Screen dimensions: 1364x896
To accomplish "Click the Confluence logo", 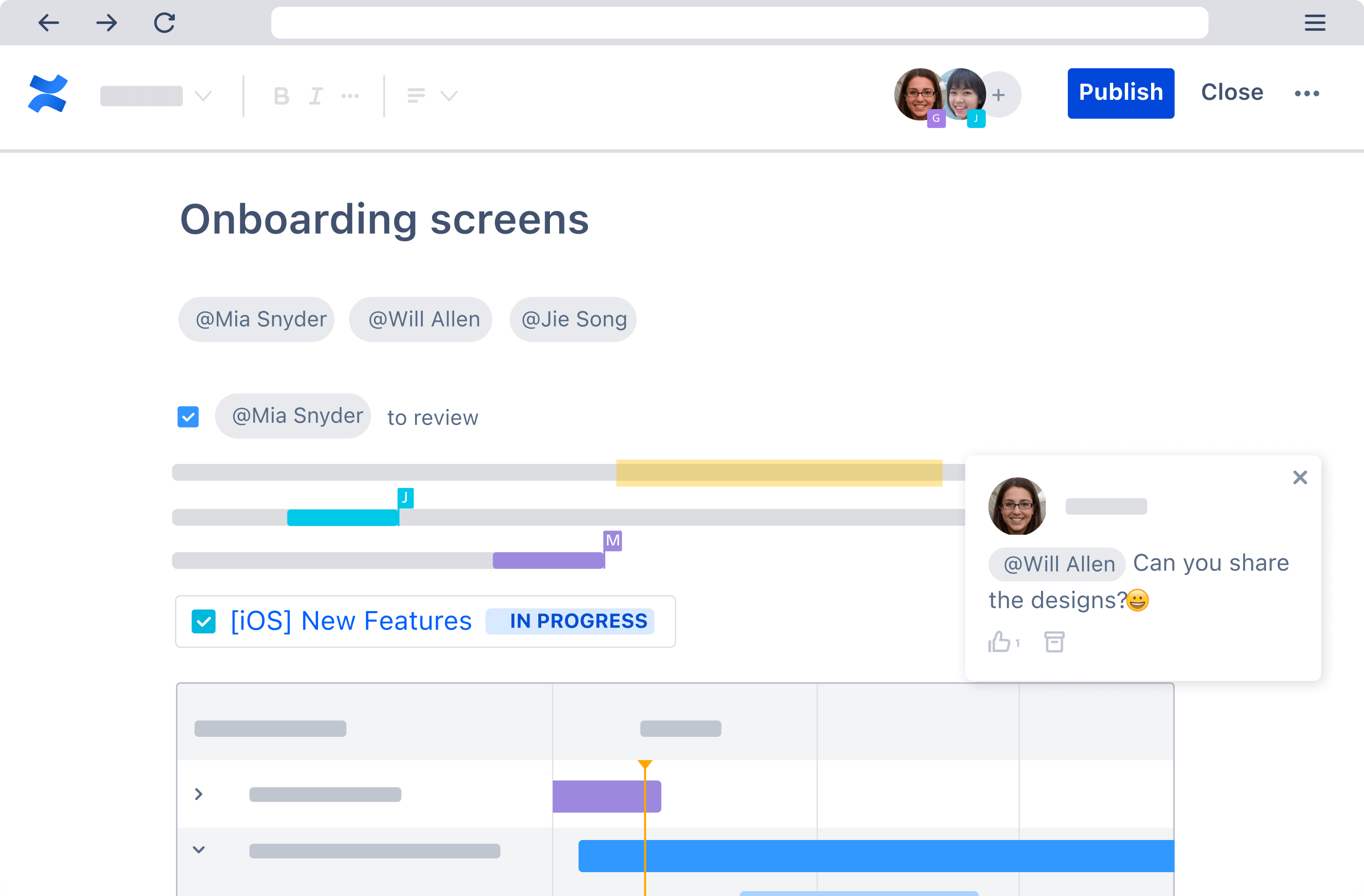I will tap(48, 93).
